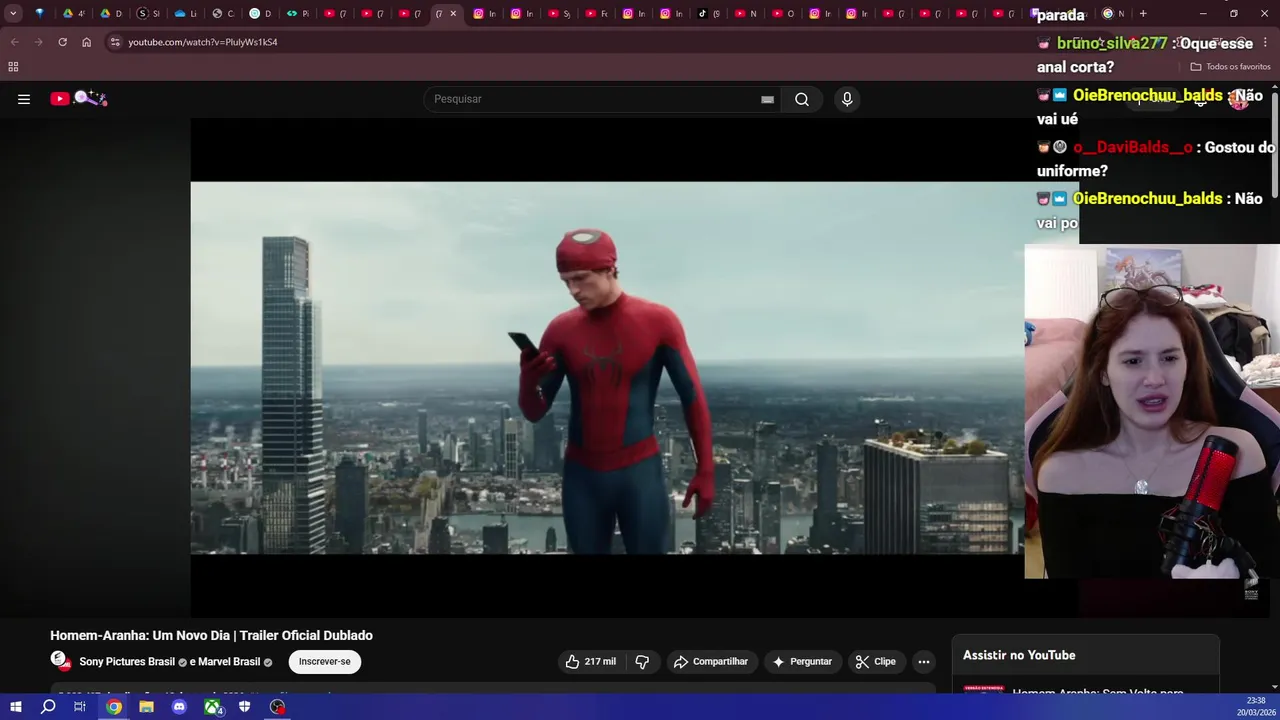Like the video with thumbs-up
The height and width of the screenshot is (720, 1280).
tap(590, 661)
